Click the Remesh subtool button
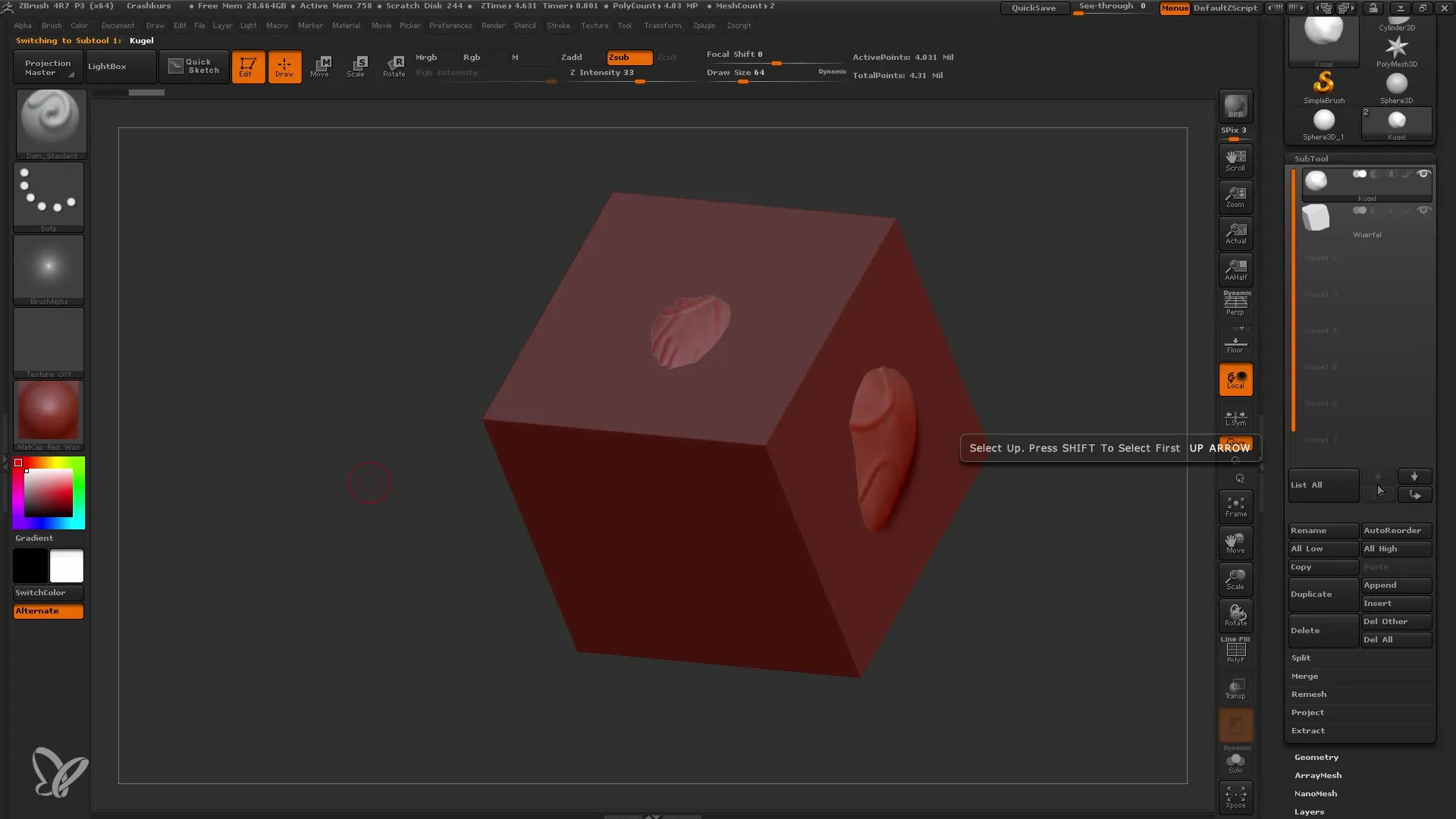Image resolution: width=1456 pixels, height=819 pixels. point(1309,693)
